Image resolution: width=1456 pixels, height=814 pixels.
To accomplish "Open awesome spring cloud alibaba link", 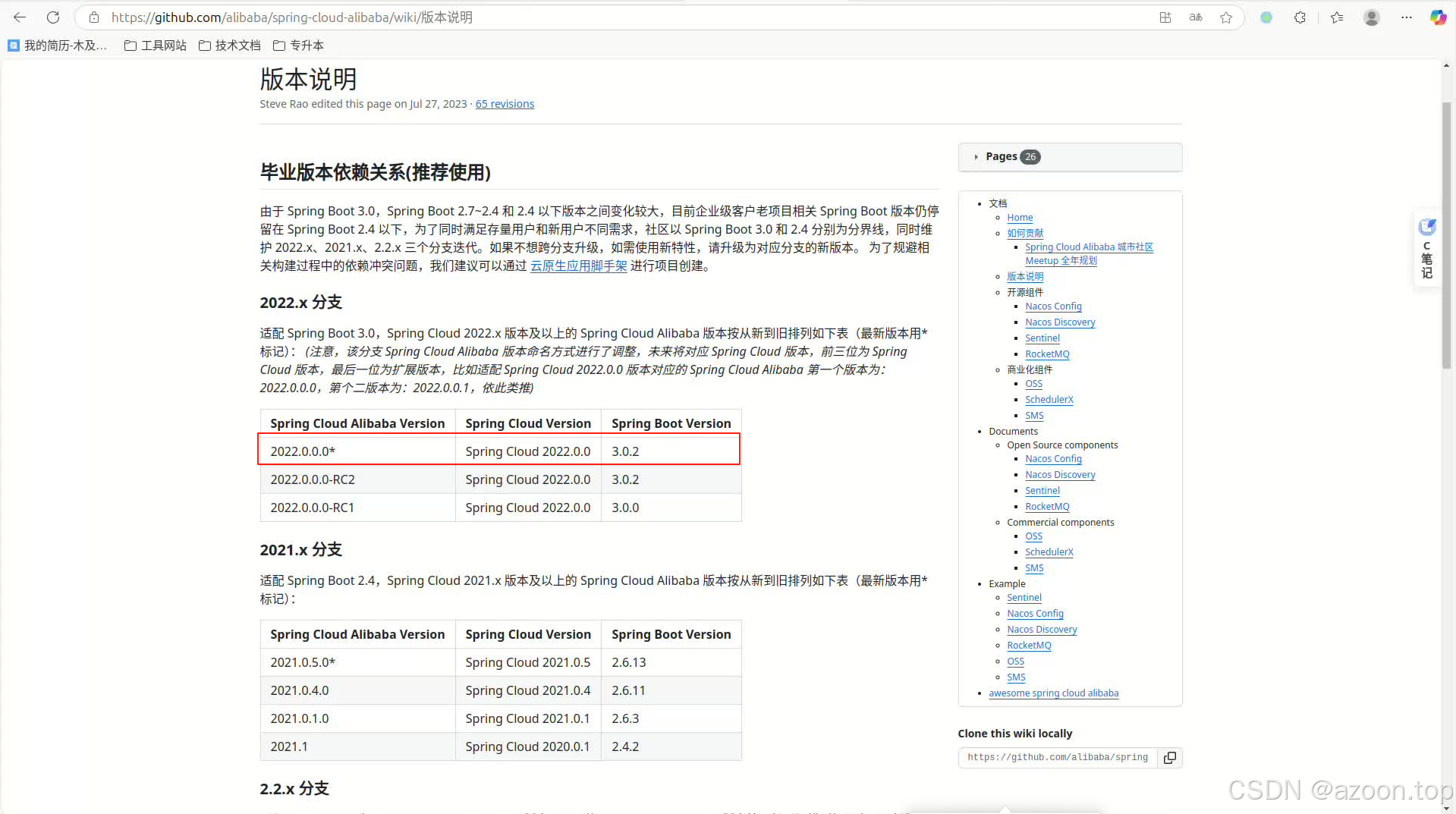I will 1053,693.
